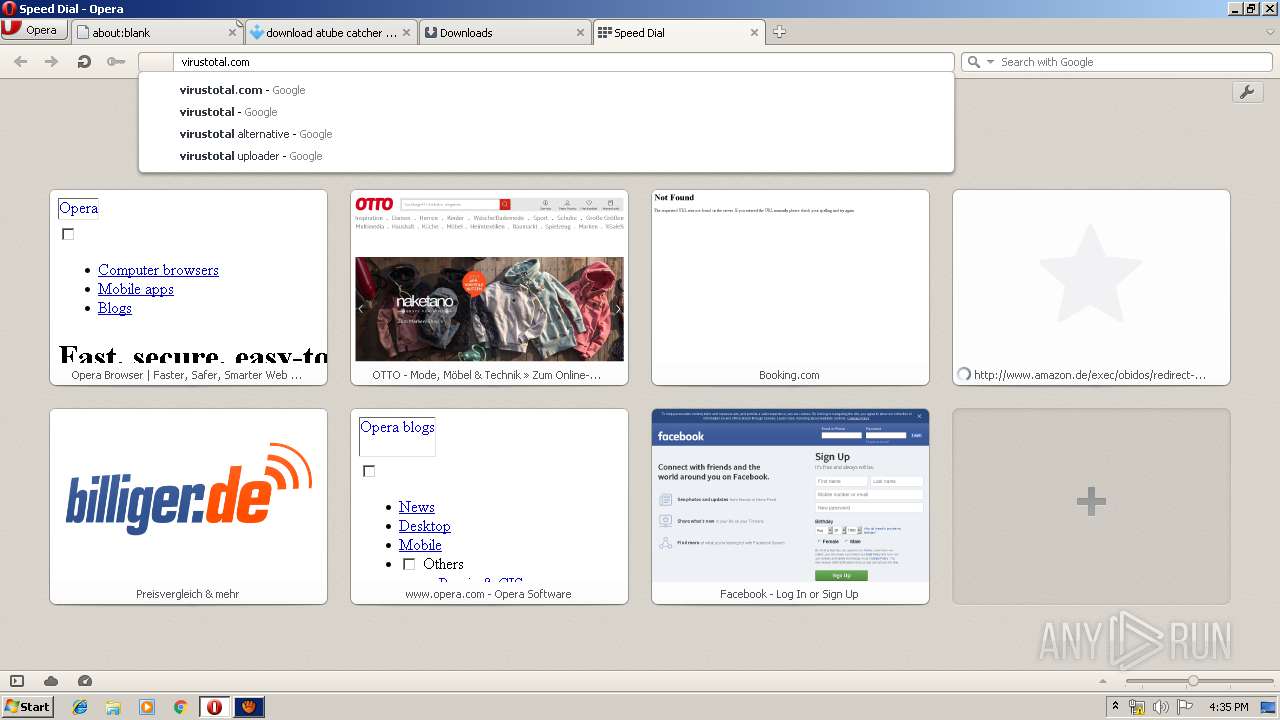This screenshot has width=1280, height=720.
Task: Switch to Opera taskbar button
Action: (x=214, y=707)
